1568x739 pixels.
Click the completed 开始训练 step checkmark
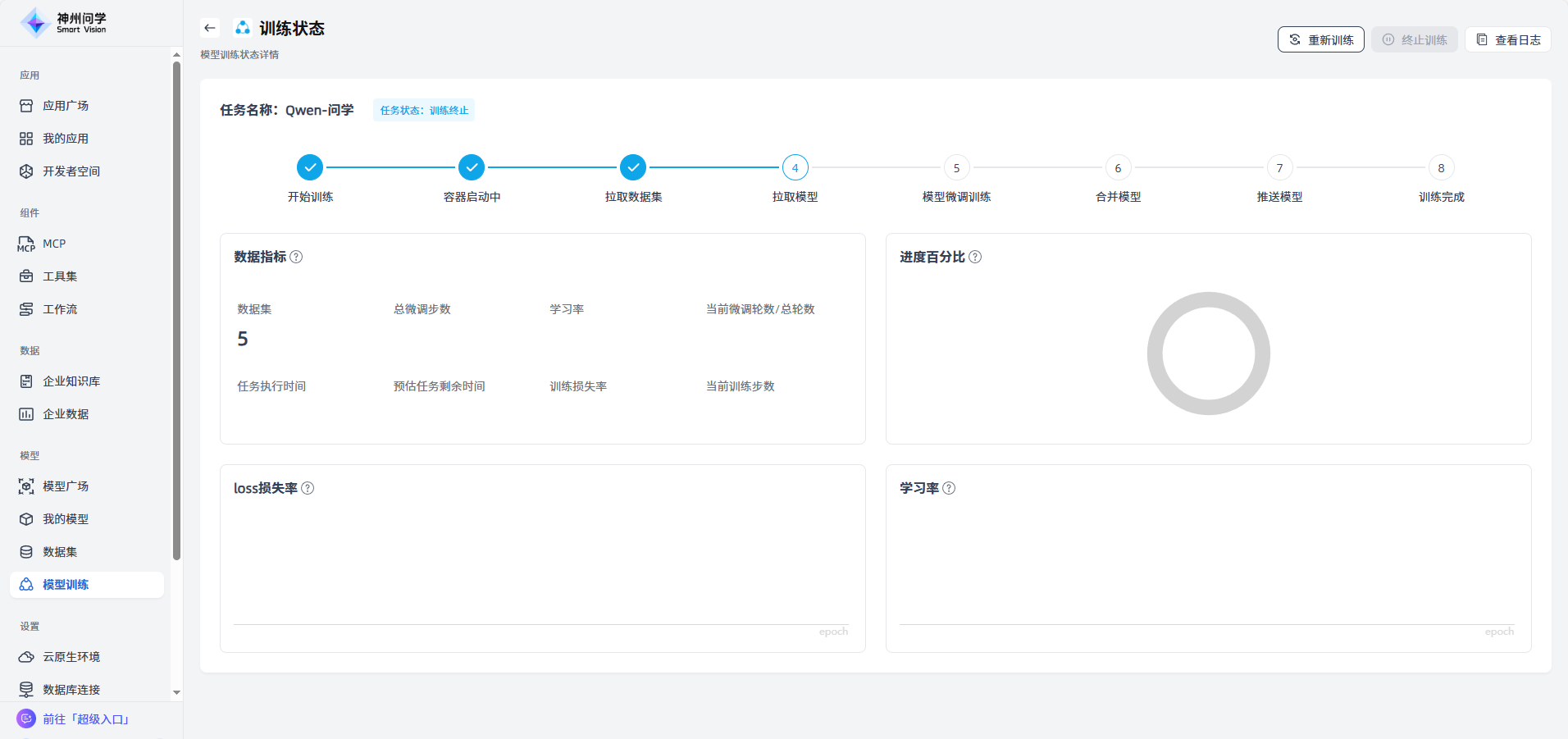(x=310, y=168)
